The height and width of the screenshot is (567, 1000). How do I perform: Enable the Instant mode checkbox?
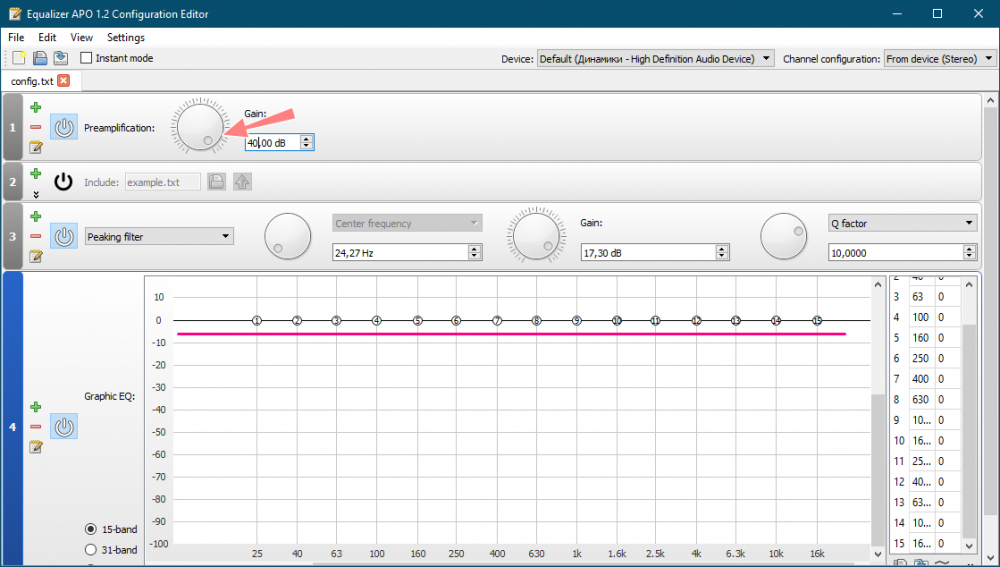86,58
